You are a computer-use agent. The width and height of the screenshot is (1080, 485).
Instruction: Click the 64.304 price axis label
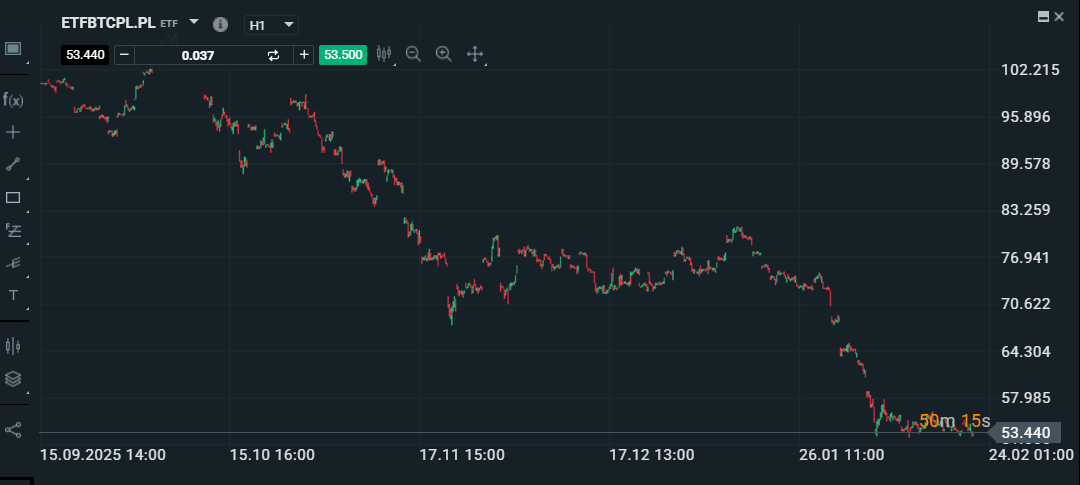[1025, 351]
